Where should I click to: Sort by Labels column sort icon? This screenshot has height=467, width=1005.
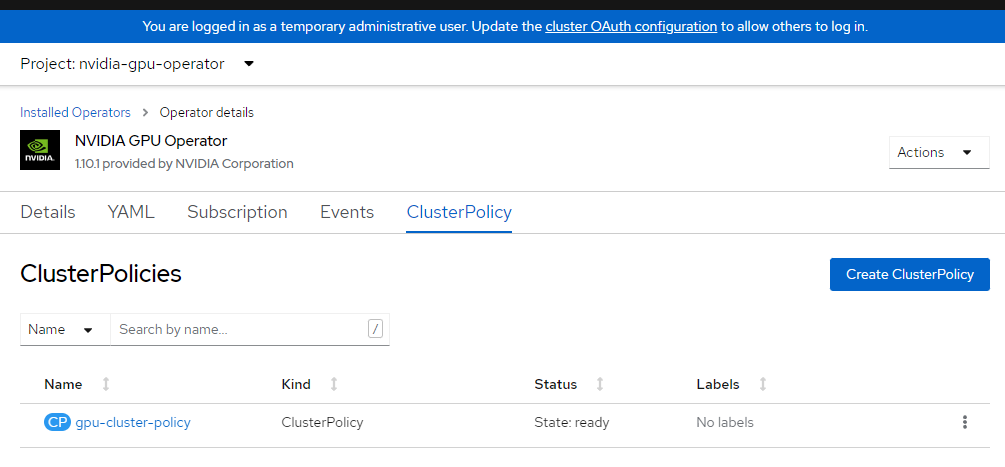pyautogui.click(x=763, y=384)
